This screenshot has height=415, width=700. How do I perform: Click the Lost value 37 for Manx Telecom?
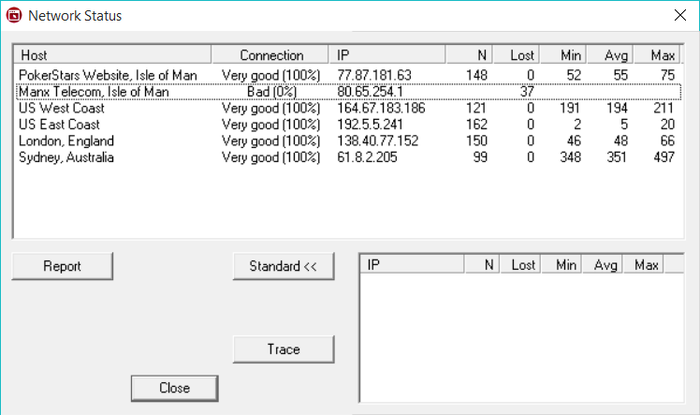pos(527,91)
